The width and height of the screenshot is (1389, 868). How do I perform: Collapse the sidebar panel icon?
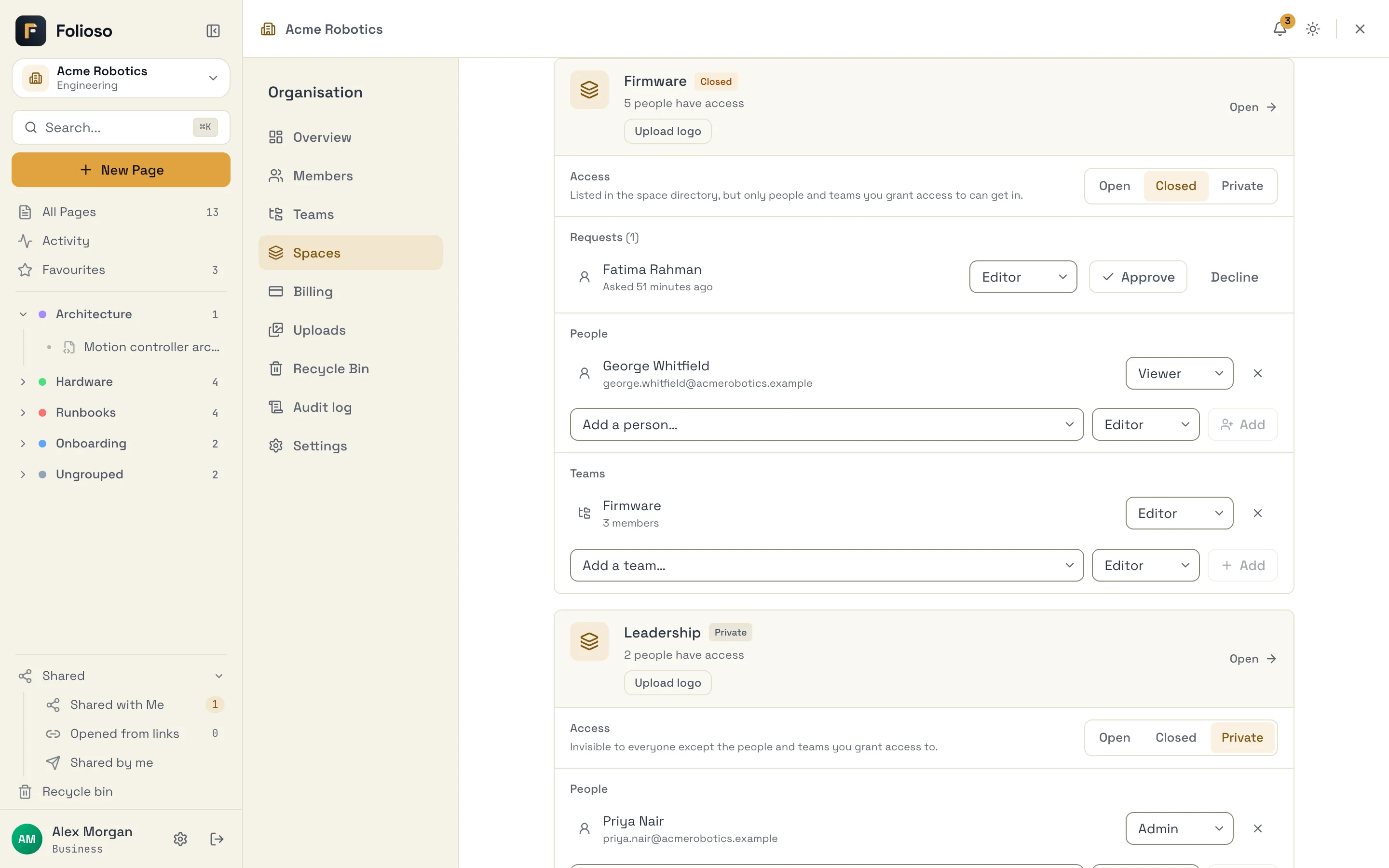click(x=213, y=30)
